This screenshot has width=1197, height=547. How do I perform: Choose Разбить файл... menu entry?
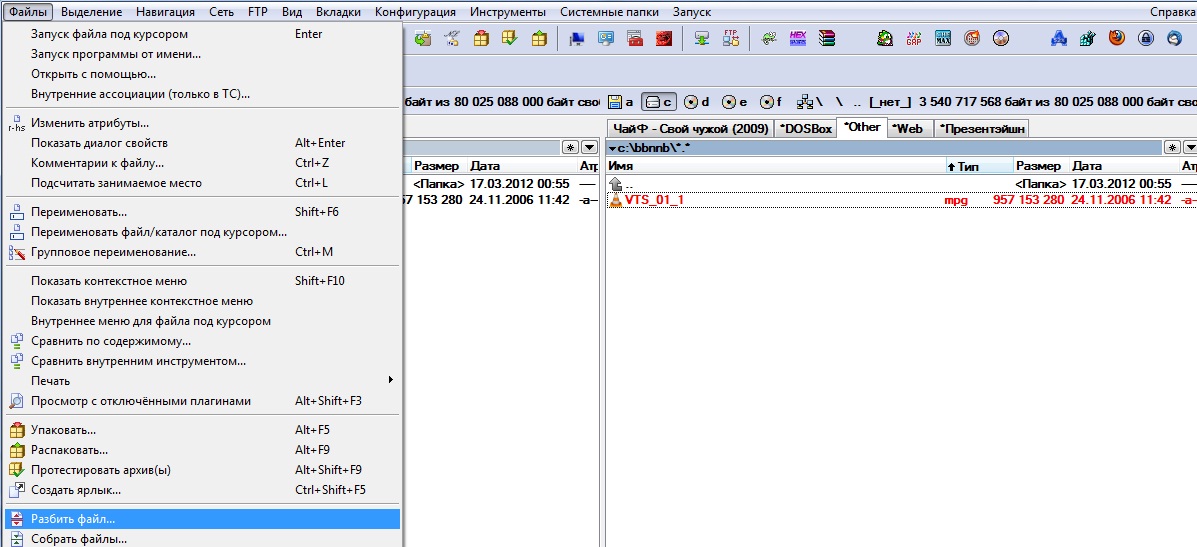(202, 519)
